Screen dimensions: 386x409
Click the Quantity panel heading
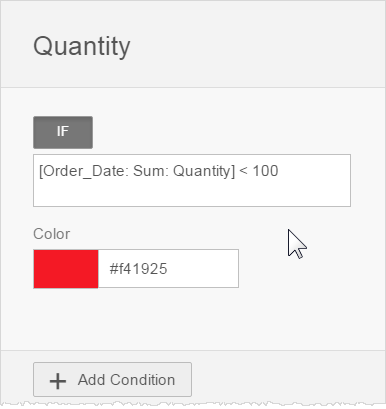[x=82, y=47]
